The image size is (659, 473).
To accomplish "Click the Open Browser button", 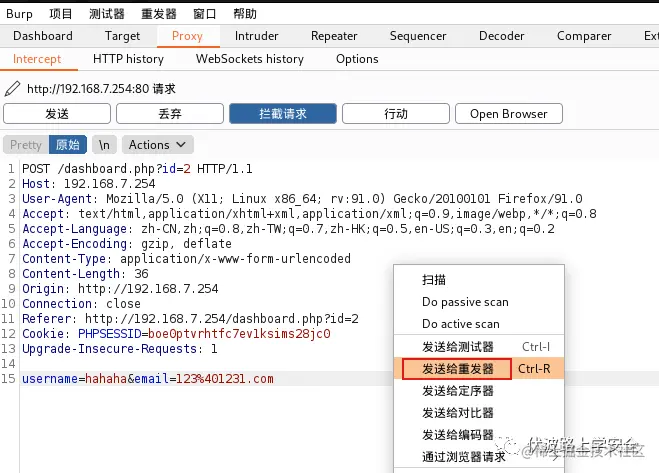I will point(509,114).
